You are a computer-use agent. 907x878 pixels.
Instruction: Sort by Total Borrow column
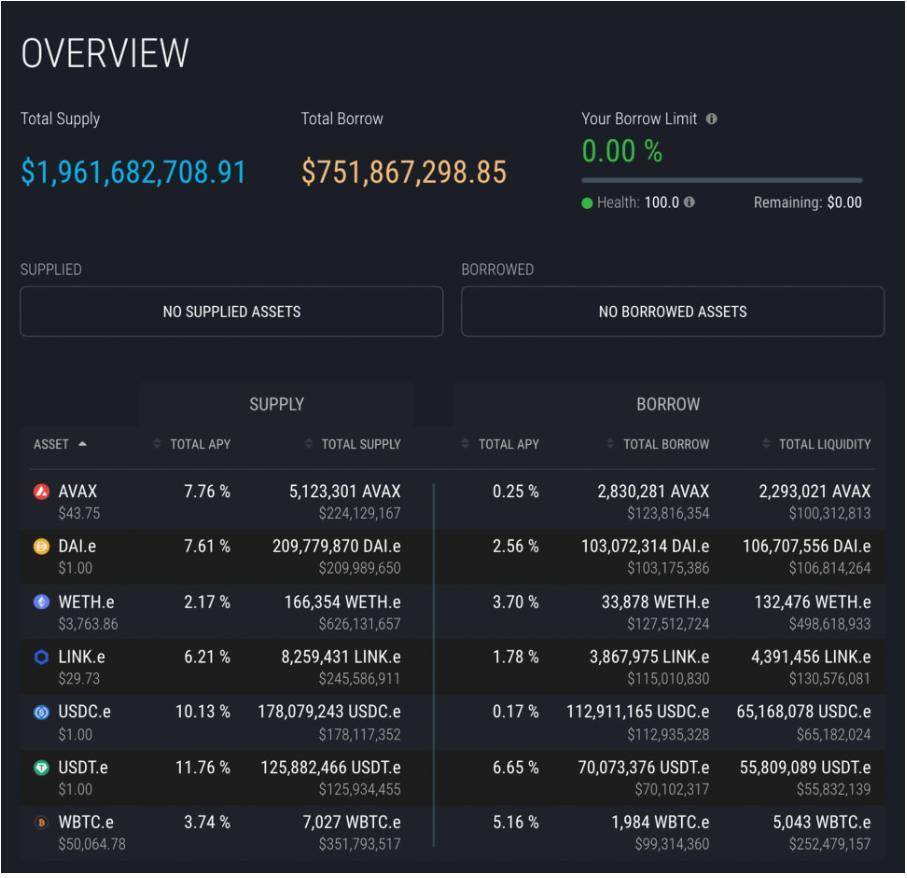(658, 444)
